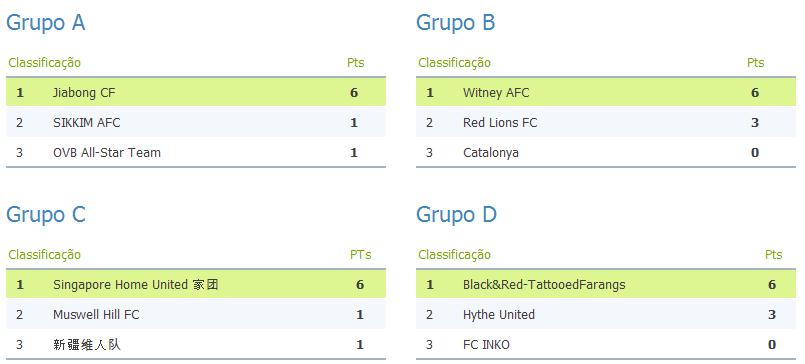Click Hythe United in Grupo D
The height and width of the screenshot is (364, 805).
[499, 315]
